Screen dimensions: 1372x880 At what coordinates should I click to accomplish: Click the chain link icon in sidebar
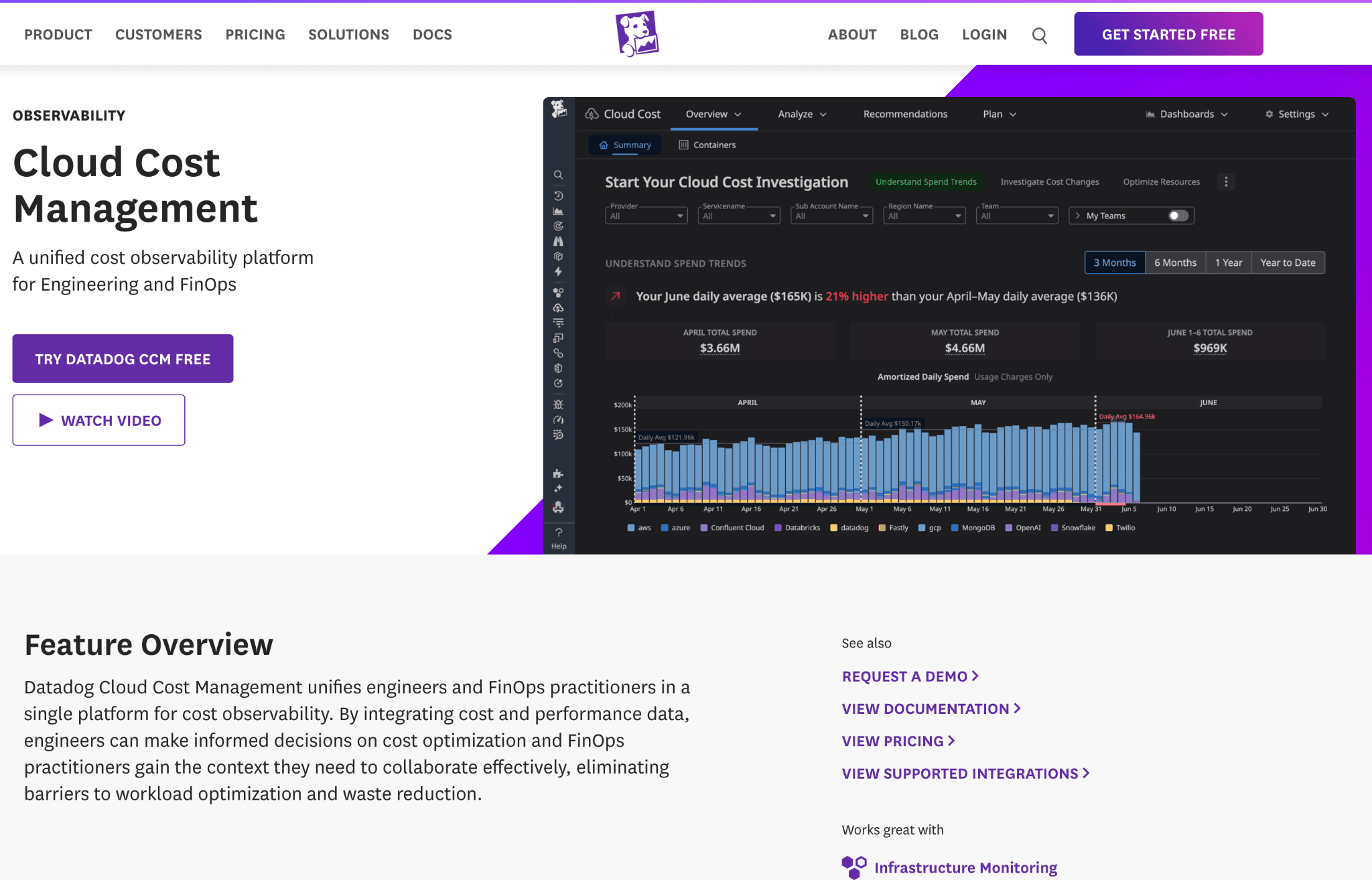[558, 353]
